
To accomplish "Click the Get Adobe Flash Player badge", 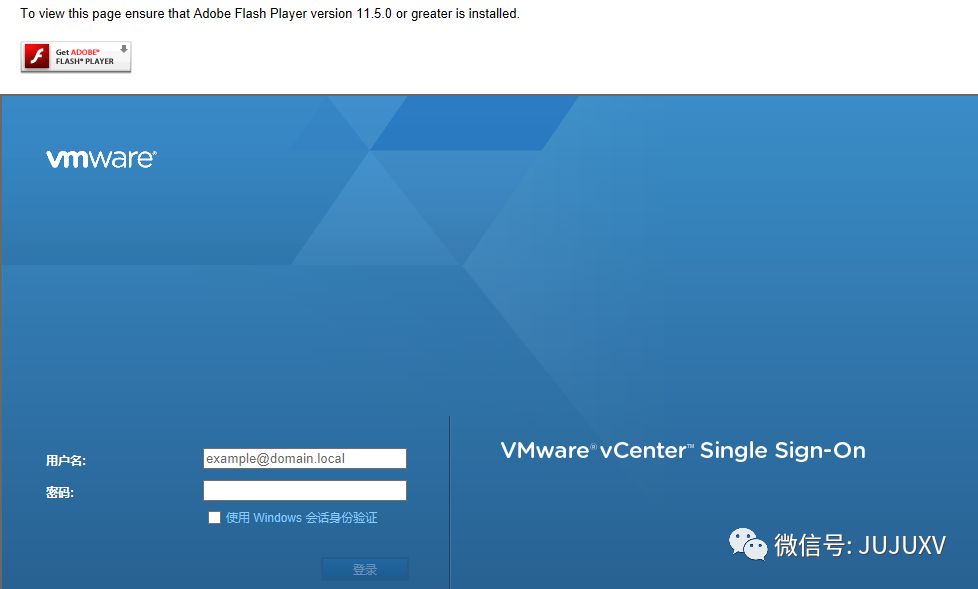I will (x=76, y=57).
